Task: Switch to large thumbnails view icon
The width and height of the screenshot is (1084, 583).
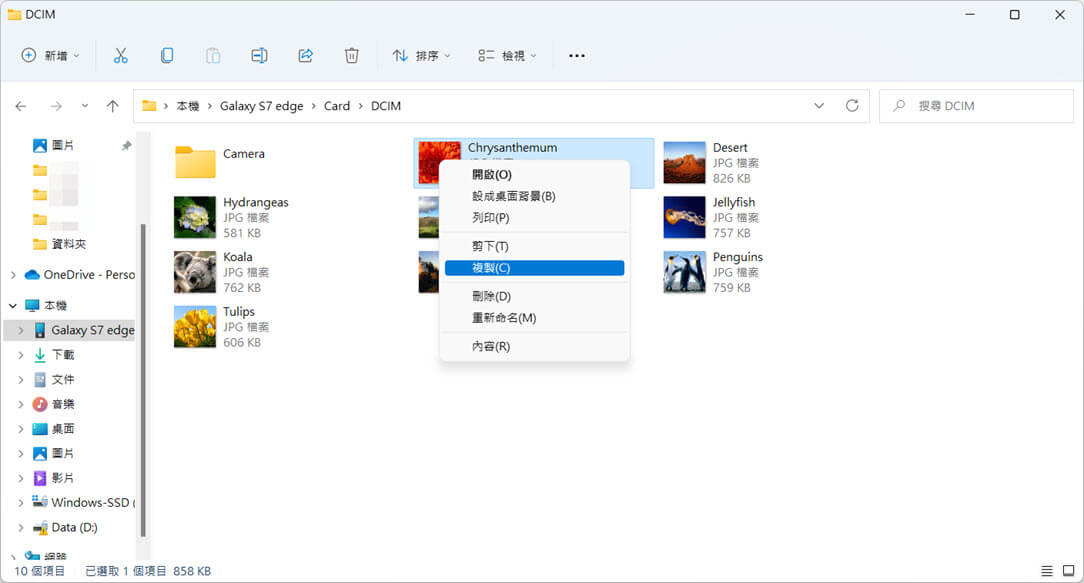Action: (1068, 571)
